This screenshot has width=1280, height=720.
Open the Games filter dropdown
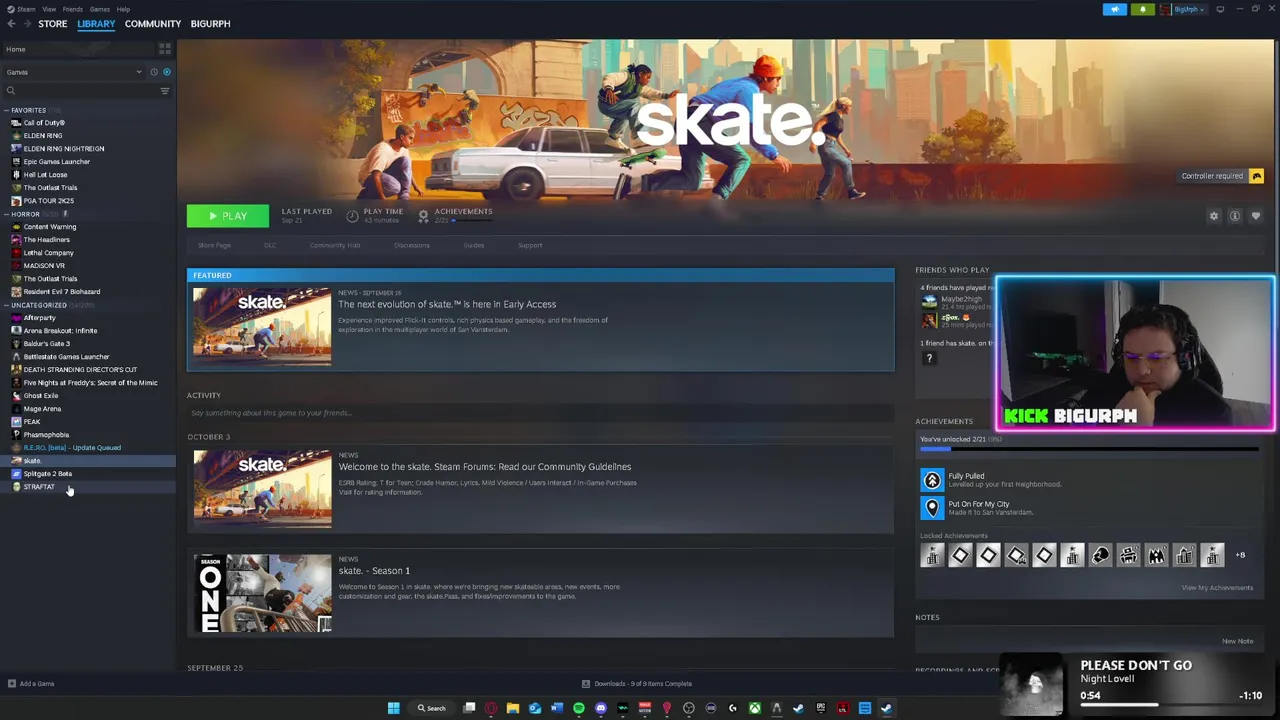pyautogui.click(x=74, y=72)
